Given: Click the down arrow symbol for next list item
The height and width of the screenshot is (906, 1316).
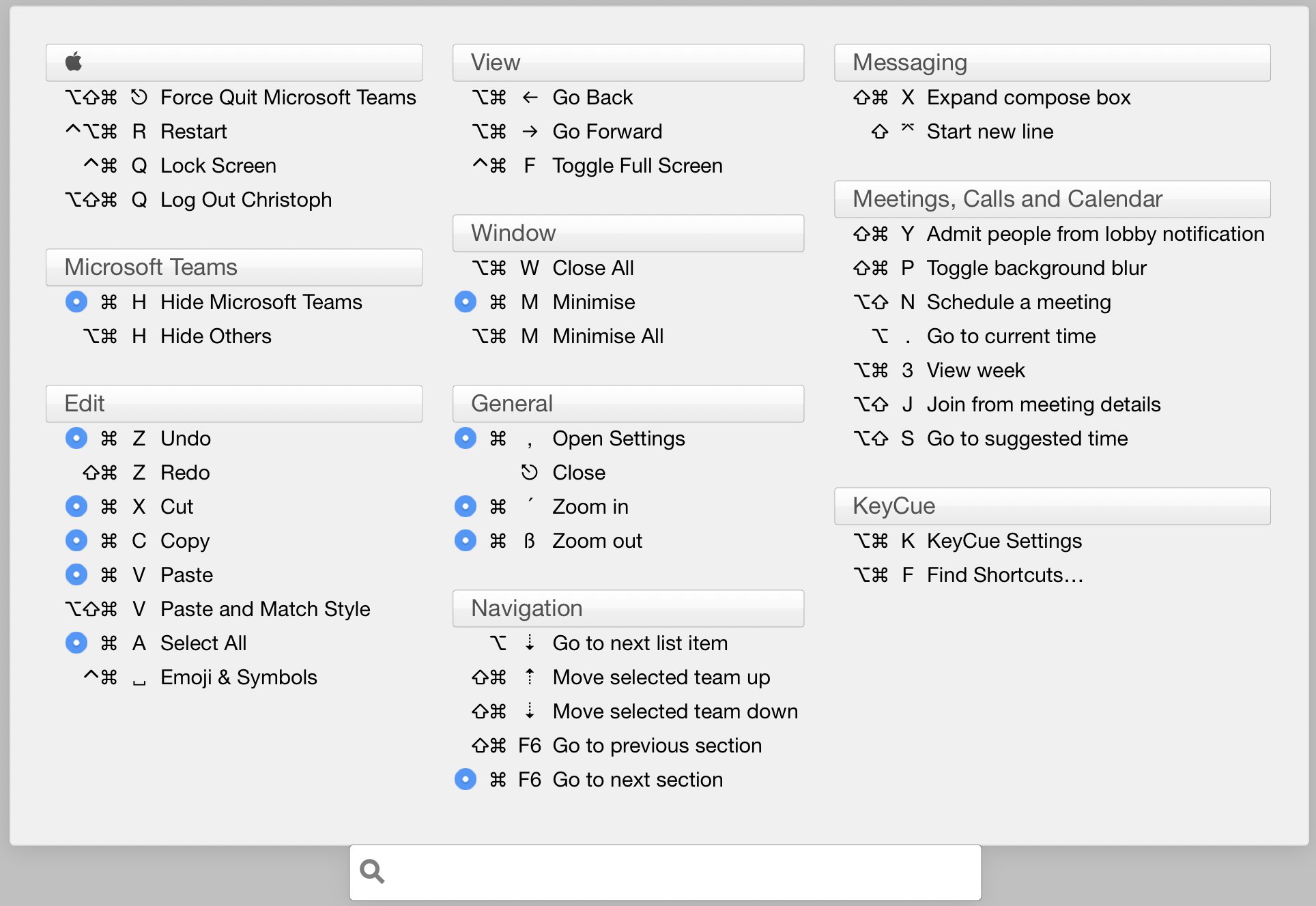Looking at the screenshot, I should 530,643.
